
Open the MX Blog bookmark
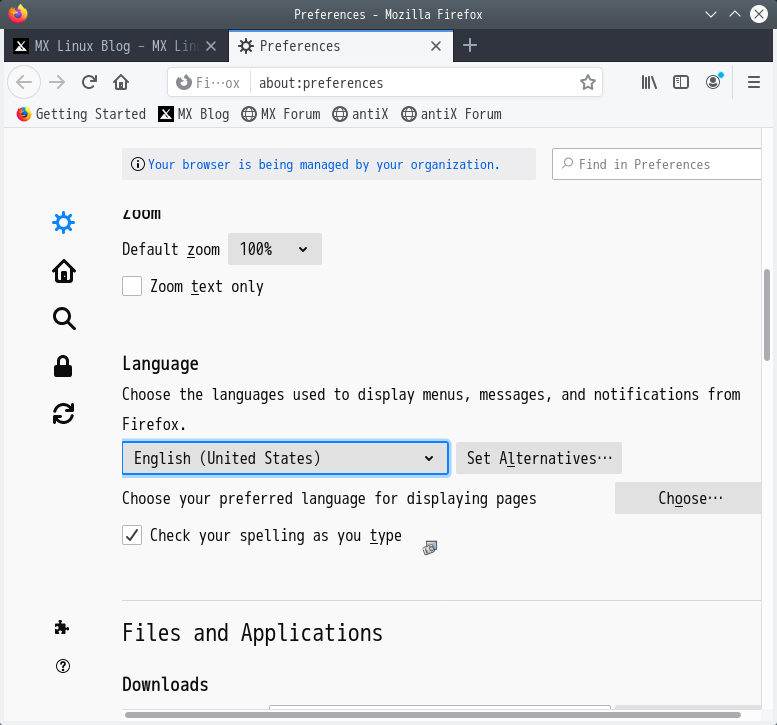tap(193, 114)
